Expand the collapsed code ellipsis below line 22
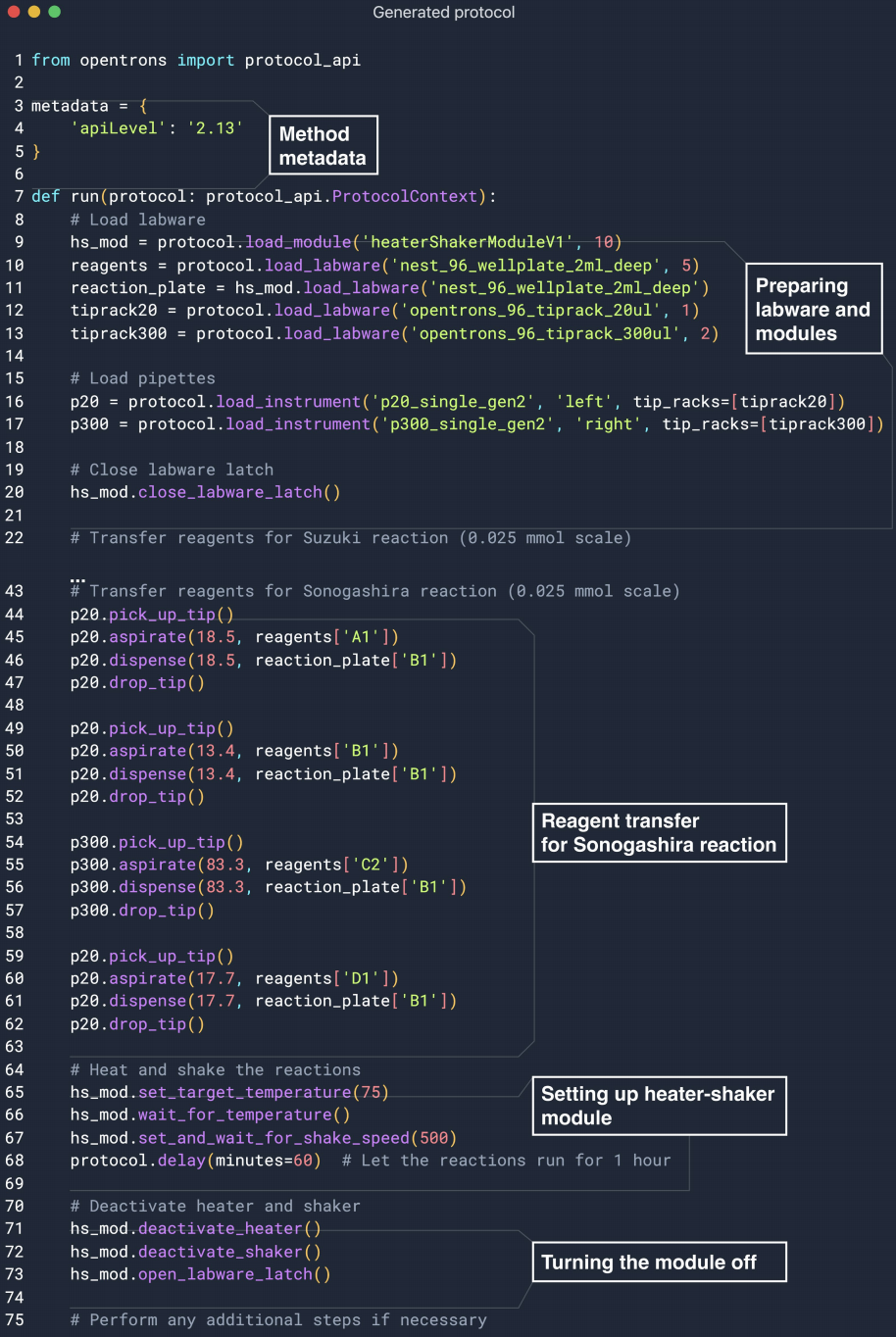The image size is (896, 1337). [77, 575]
